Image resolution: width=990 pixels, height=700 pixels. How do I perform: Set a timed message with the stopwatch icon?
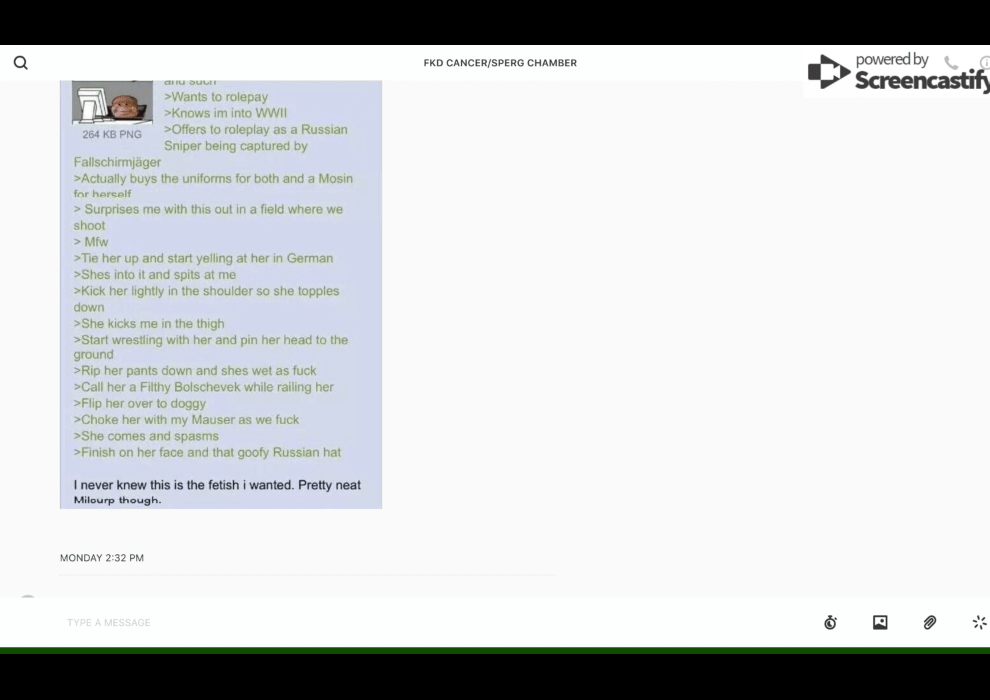coord(830,623)
